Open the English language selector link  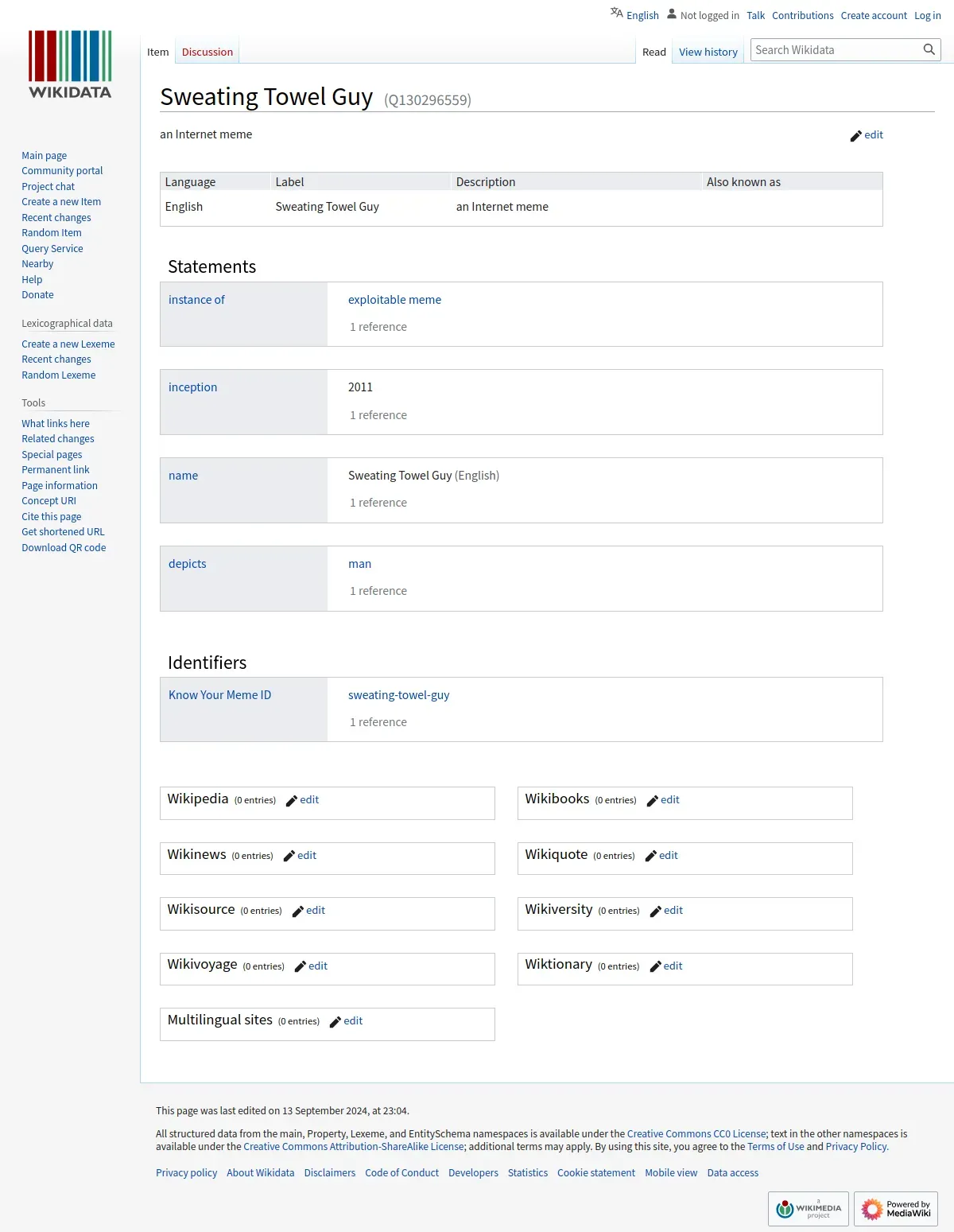pos(642,15)
